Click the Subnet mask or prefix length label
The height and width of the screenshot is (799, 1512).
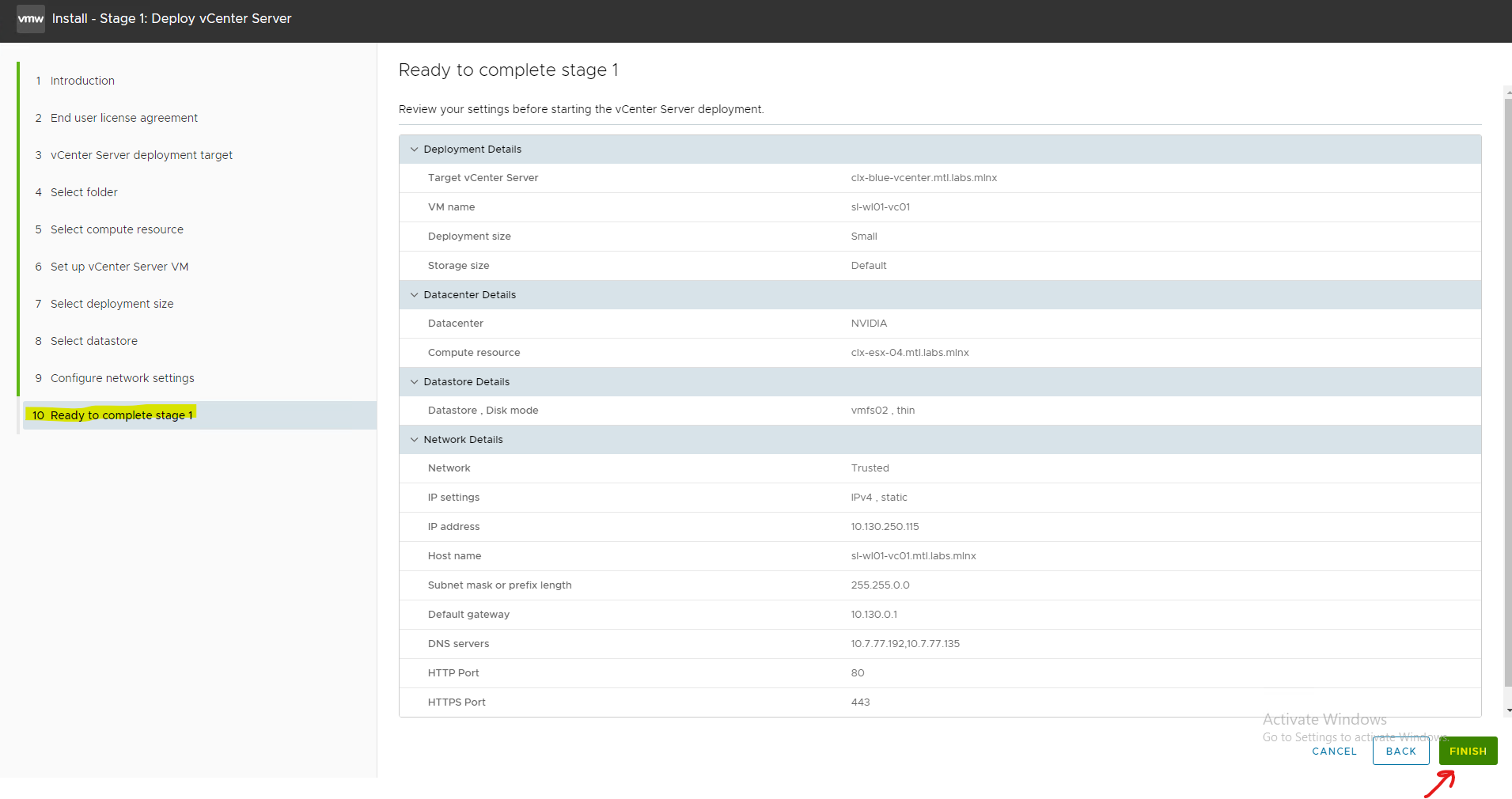(499, 585)
